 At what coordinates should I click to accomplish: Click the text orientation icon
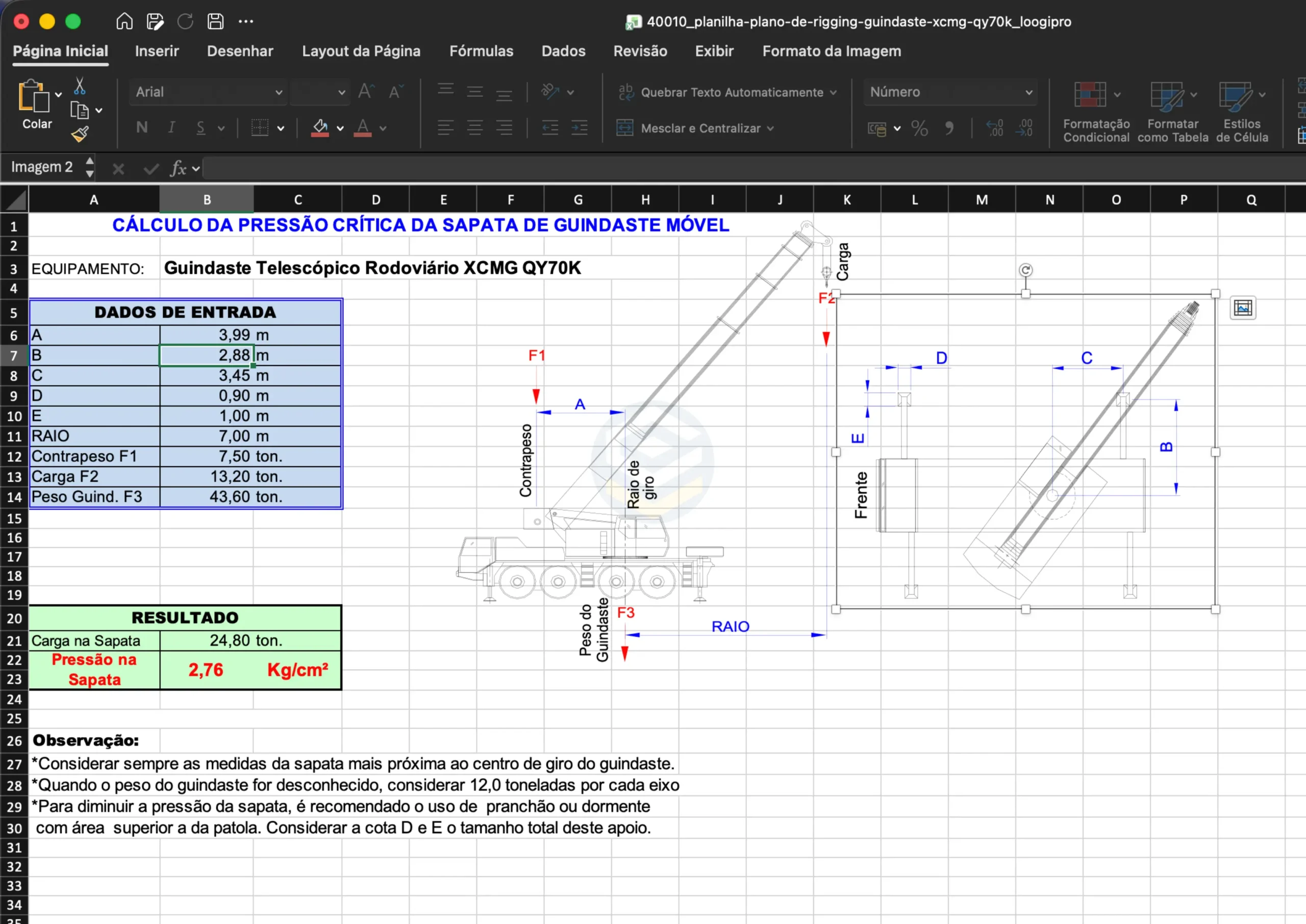pyautogui.click(x=550, y=92)
